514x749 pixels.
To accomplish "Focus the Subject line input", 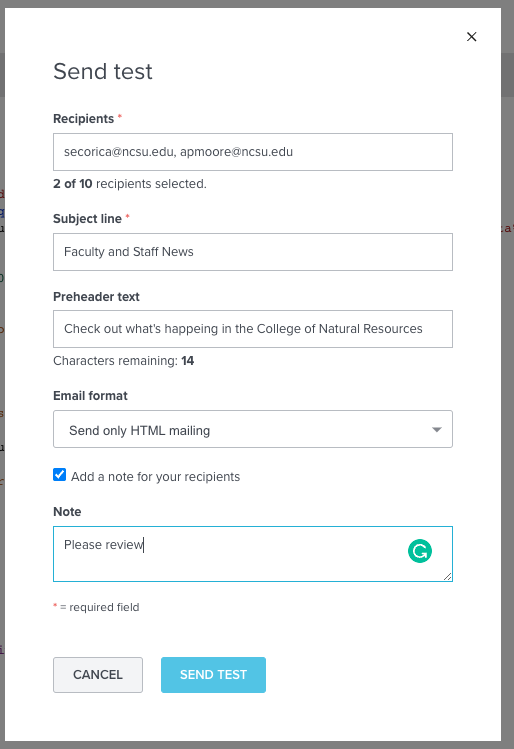I will [x=253, y=252].
